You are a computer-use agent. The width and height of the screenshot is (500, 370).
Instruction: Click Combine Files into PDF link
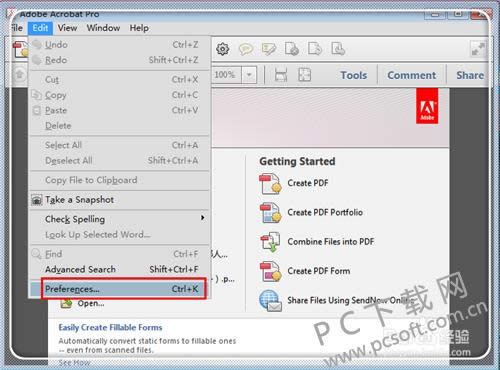click(x=331, y=242)
